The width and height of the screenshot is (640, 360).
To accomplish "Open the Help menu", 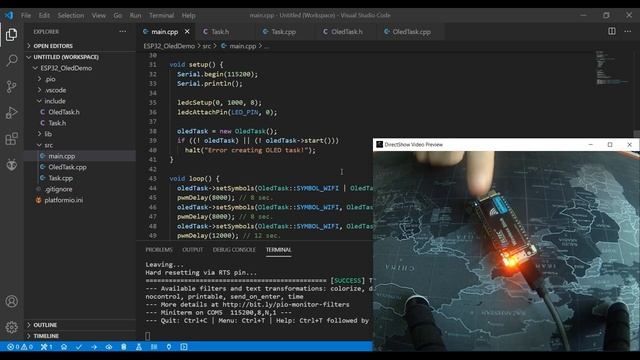I will (x=188, y=15).
